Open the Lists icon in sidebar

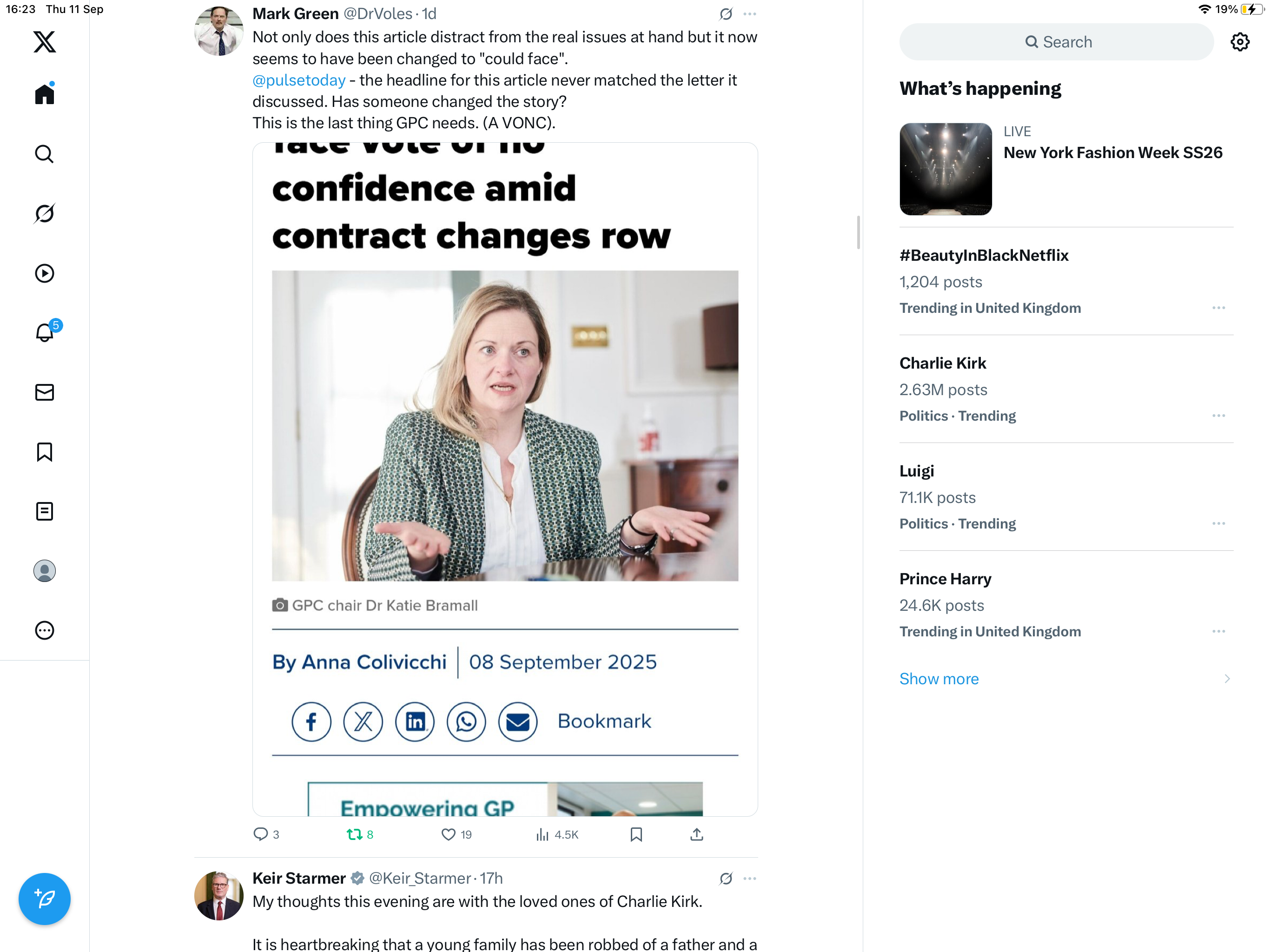pyautogui.click(x=44, y=511)
